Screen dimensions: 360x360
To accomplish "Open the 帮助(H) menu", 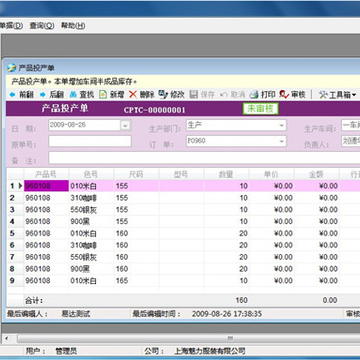I will (x=73, y=25).
